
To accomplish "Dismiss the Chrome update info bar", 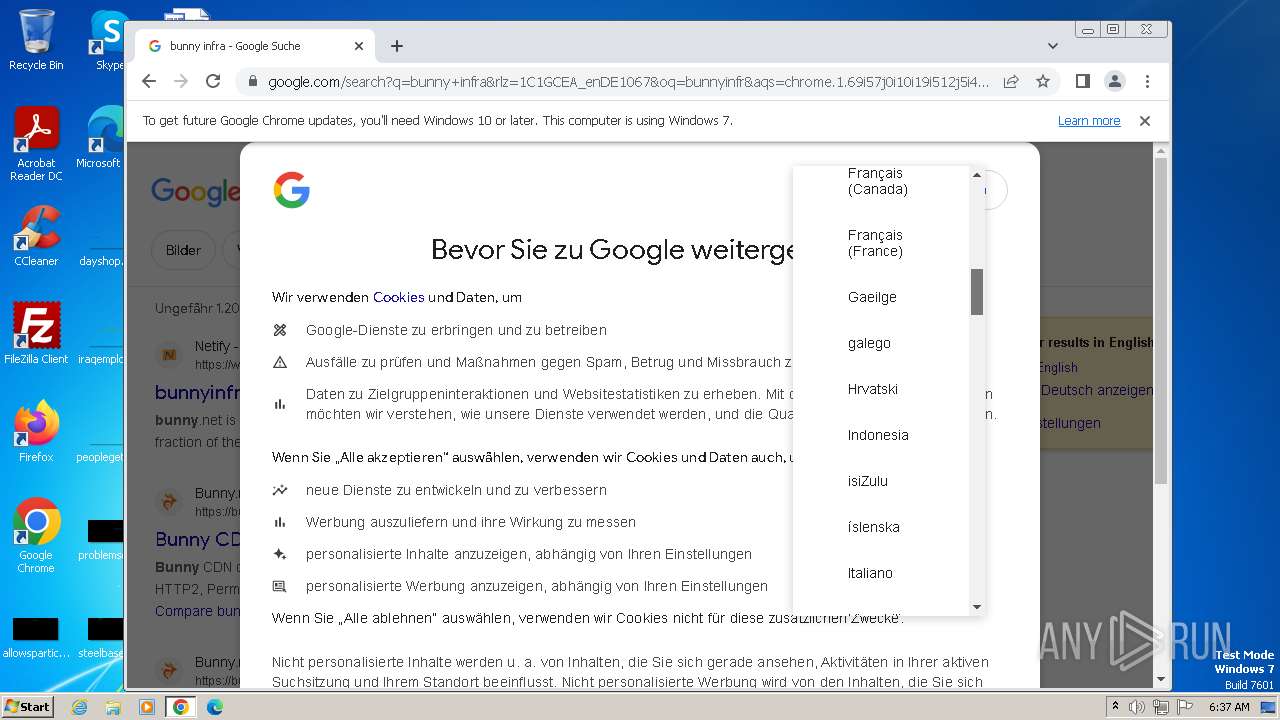I will click(x=1145, y=121).
